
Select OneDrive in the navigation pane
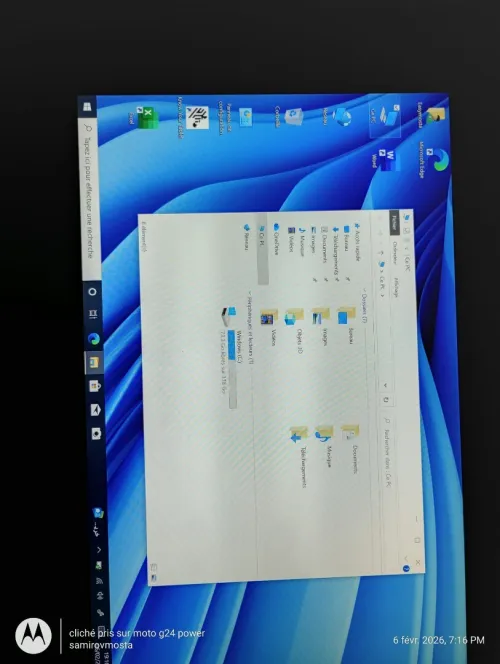click(x=276, y=239)
